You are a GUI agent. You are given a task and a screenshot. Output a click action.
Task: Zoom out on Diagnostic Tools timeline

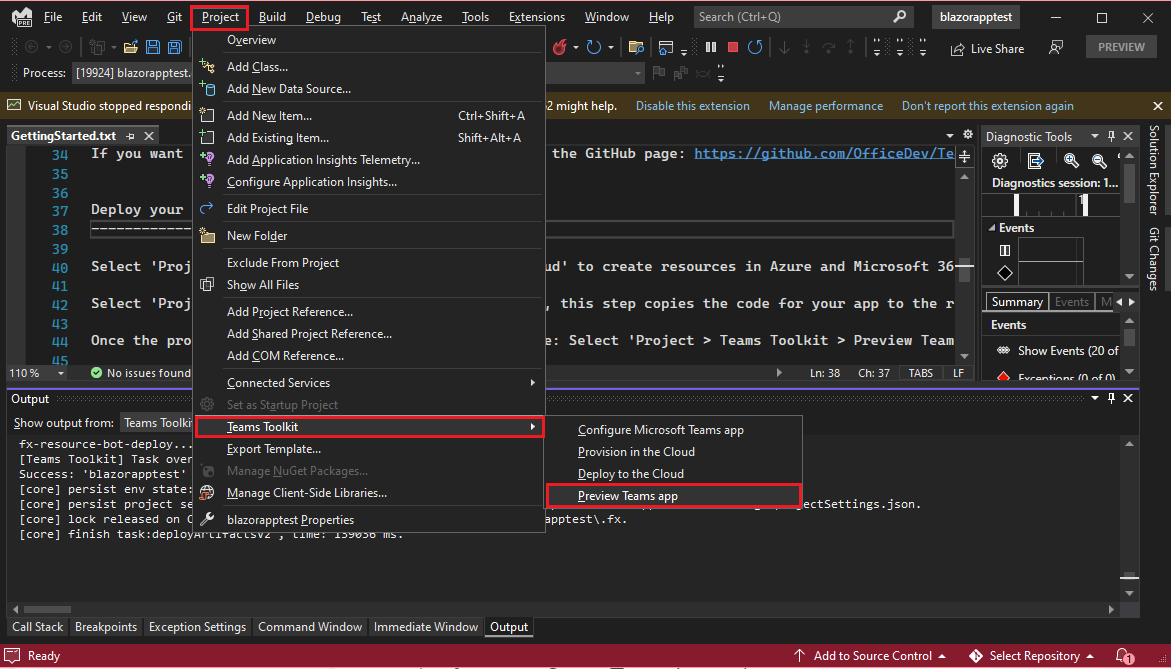tap(1099, 161)
